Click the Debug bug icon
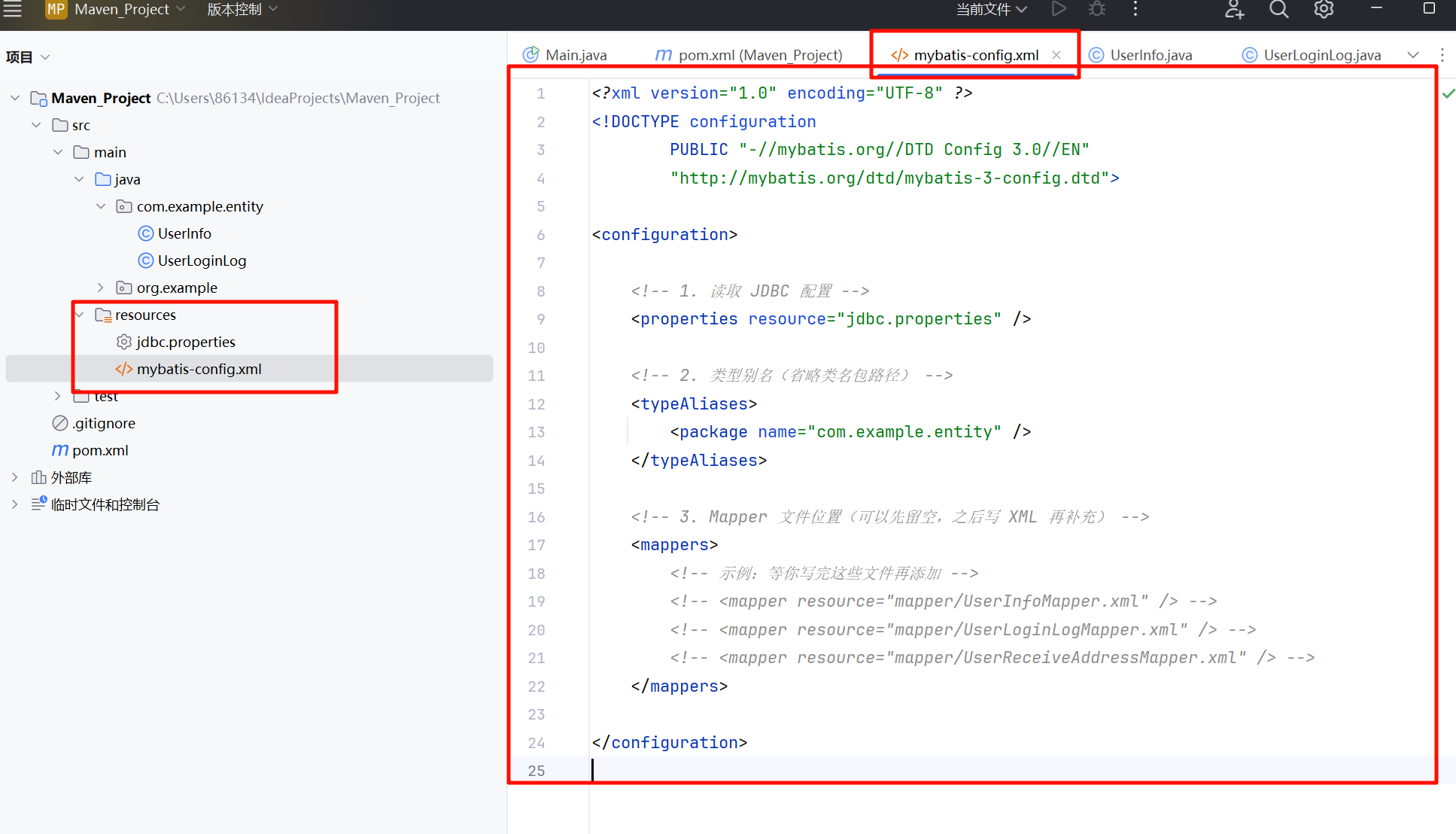 pyautogui.click(x=1097, y=9)
